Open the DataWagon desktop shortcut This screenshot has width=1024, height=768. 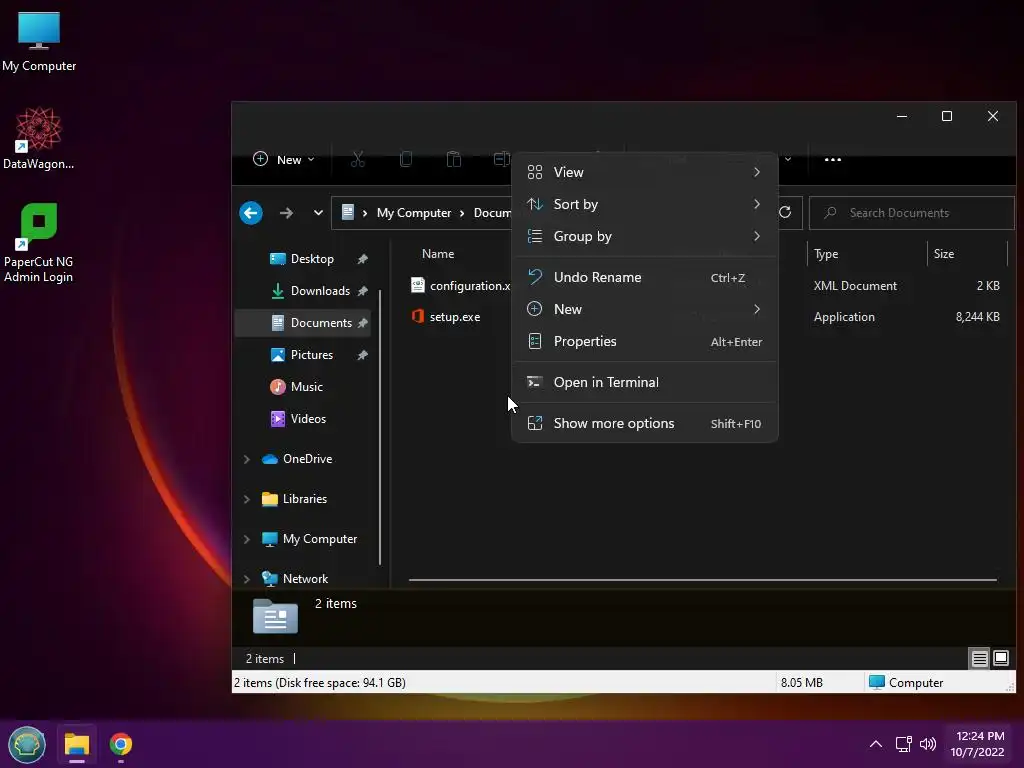(x=39, y=138)
